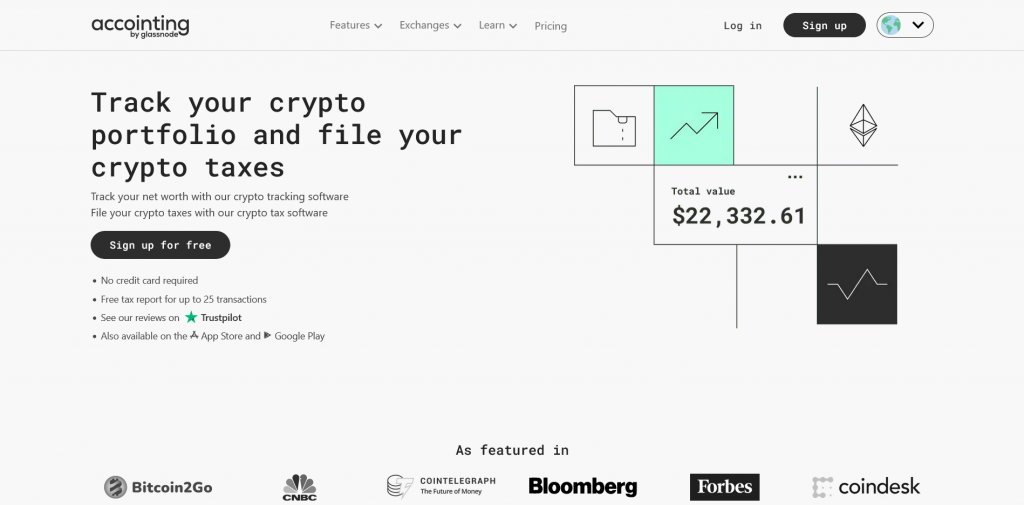Click the Forbes logo
1024x505 pixels.
(x=724, y=487)
